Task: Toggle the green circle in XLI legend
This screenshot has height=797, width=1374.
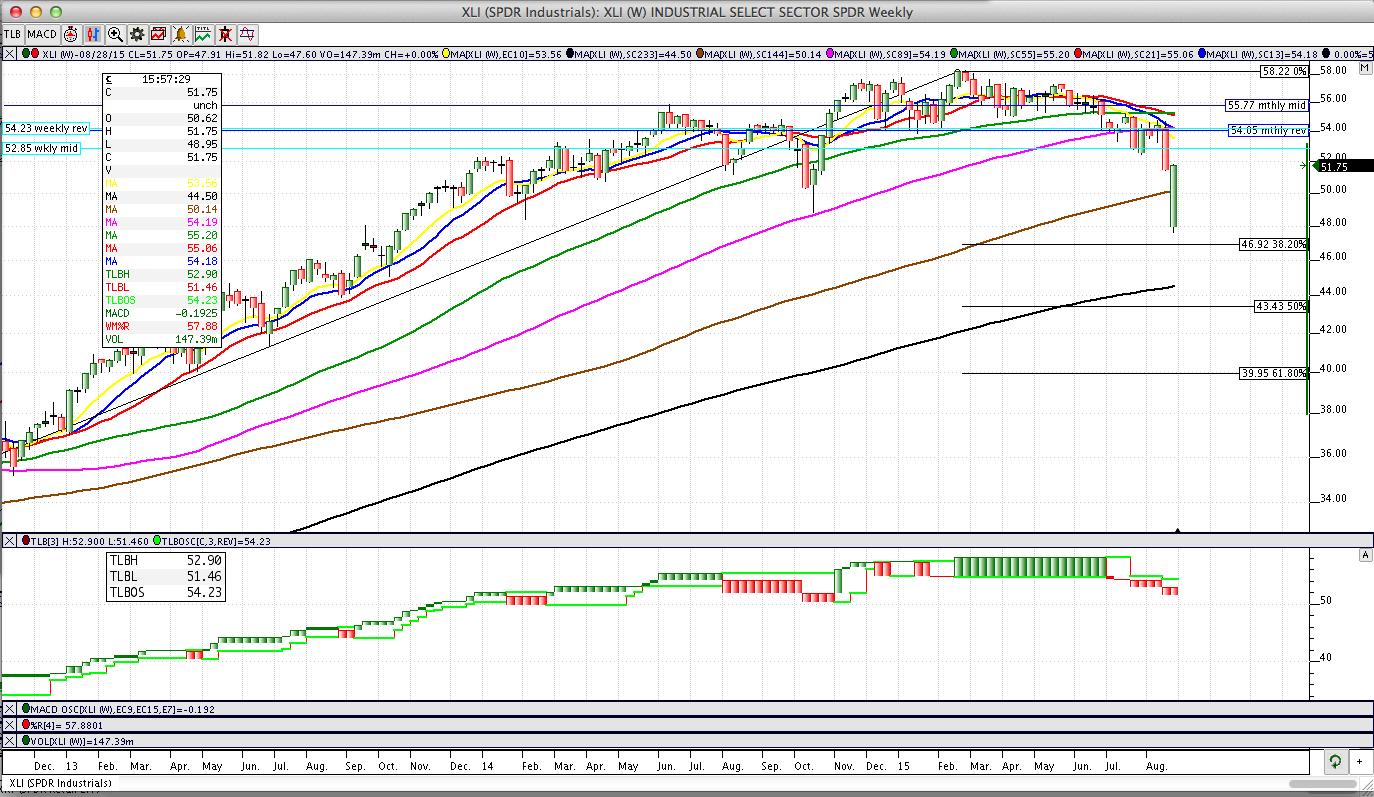Action: tap(26, 53)
